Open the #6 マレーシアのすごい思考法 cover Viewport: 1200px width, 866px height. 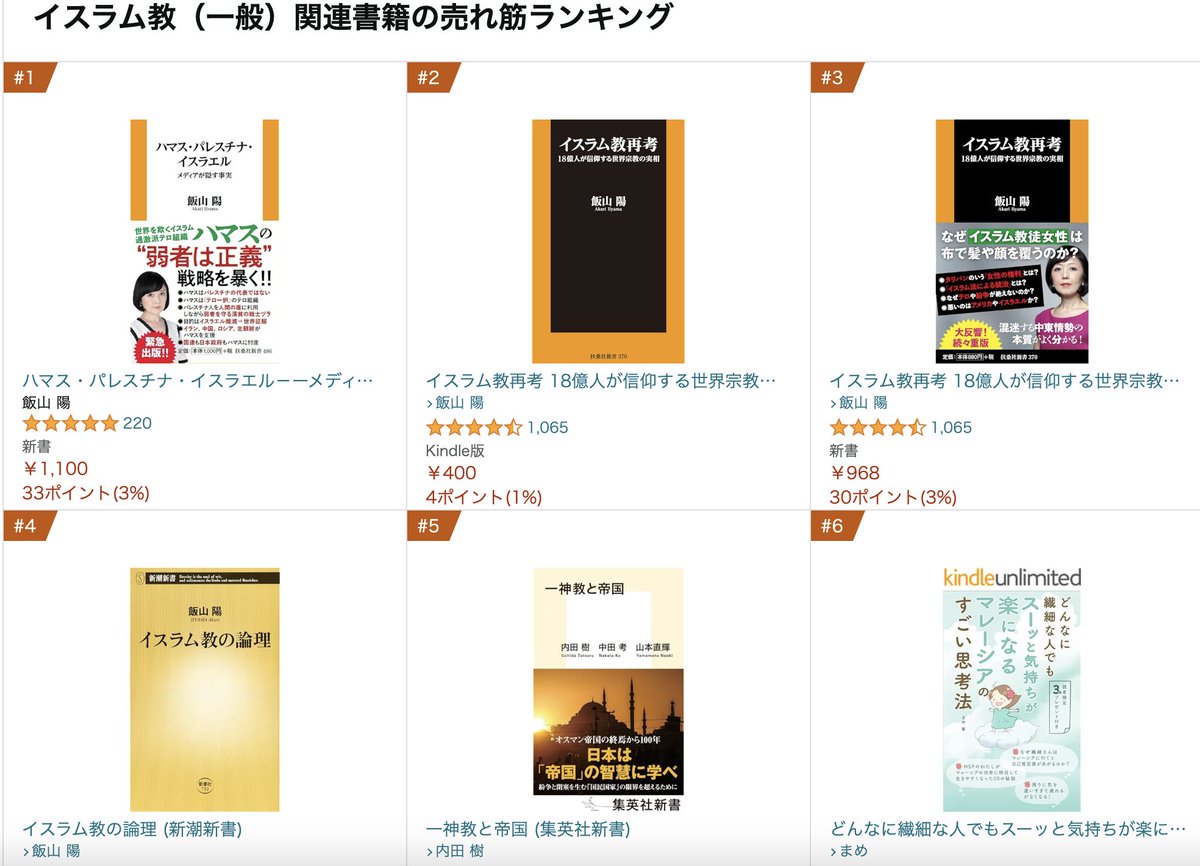click(x=1012, y=690)
